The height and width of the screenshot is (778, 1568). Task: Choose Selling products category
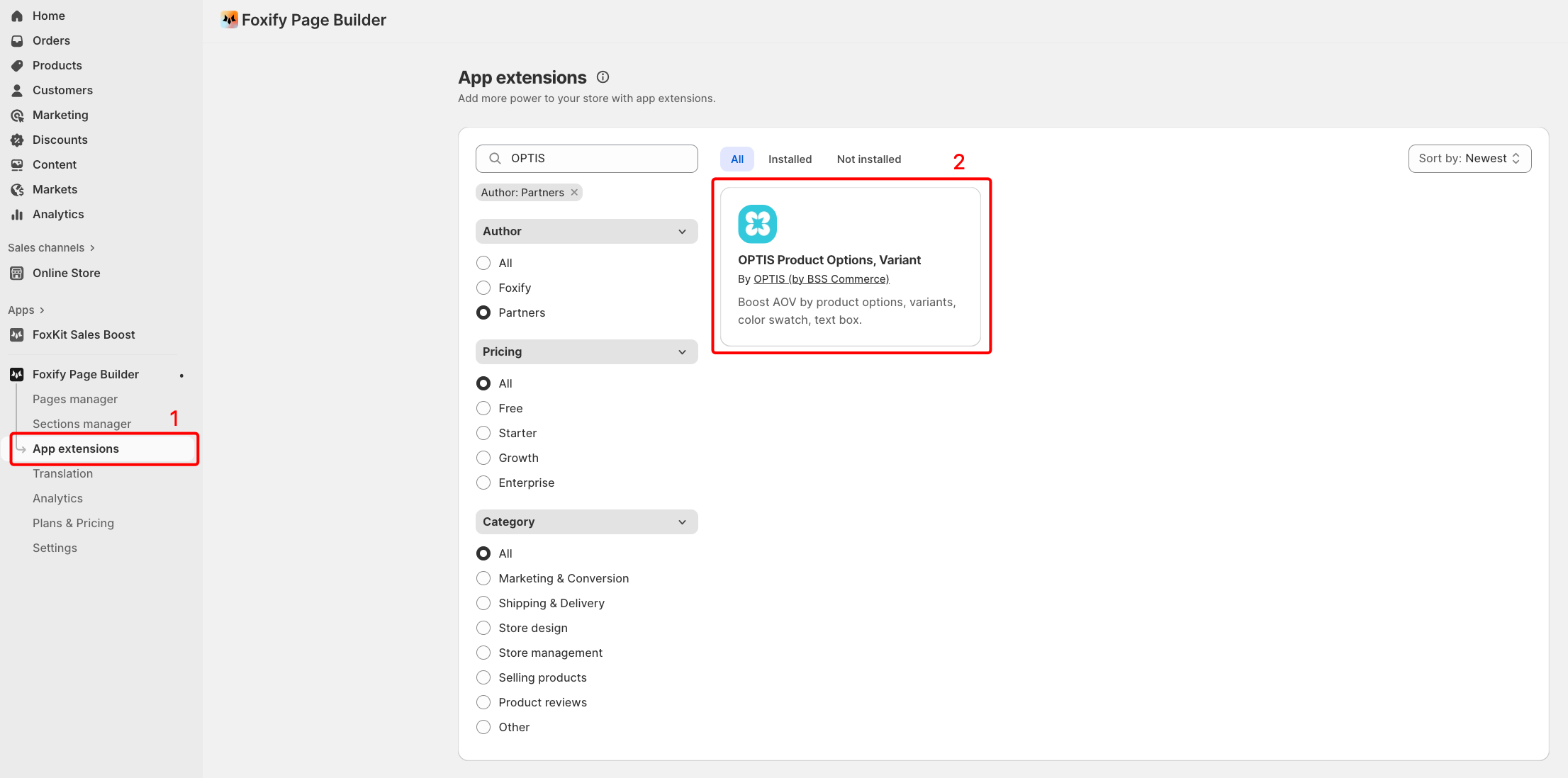(x=483, y=677)
